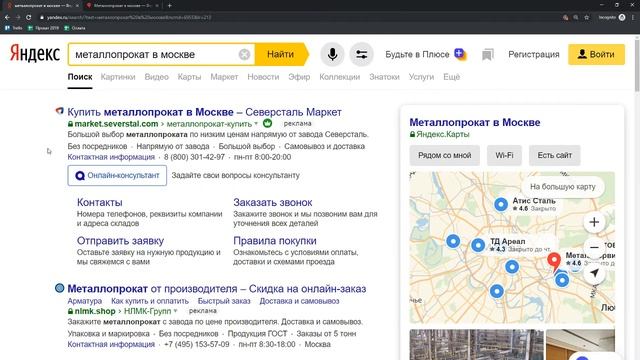Viewport: 640px width, 360px height.
Task: Click the Severstal favicon beside the first result
Action: 60,111
